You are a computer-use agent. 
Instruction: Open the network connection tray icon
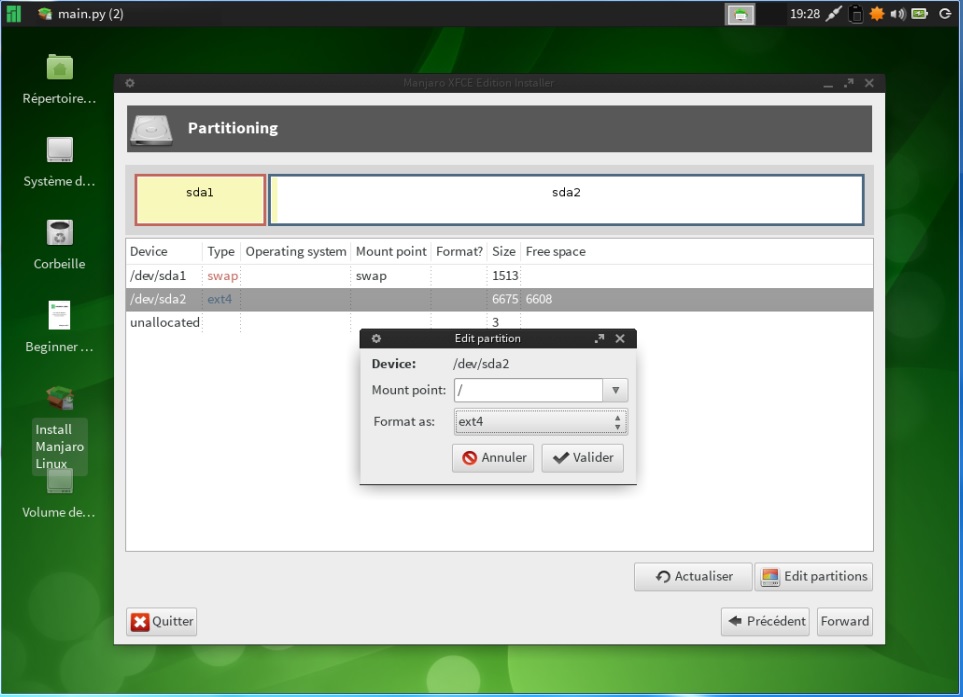click(x=833, y=14)
